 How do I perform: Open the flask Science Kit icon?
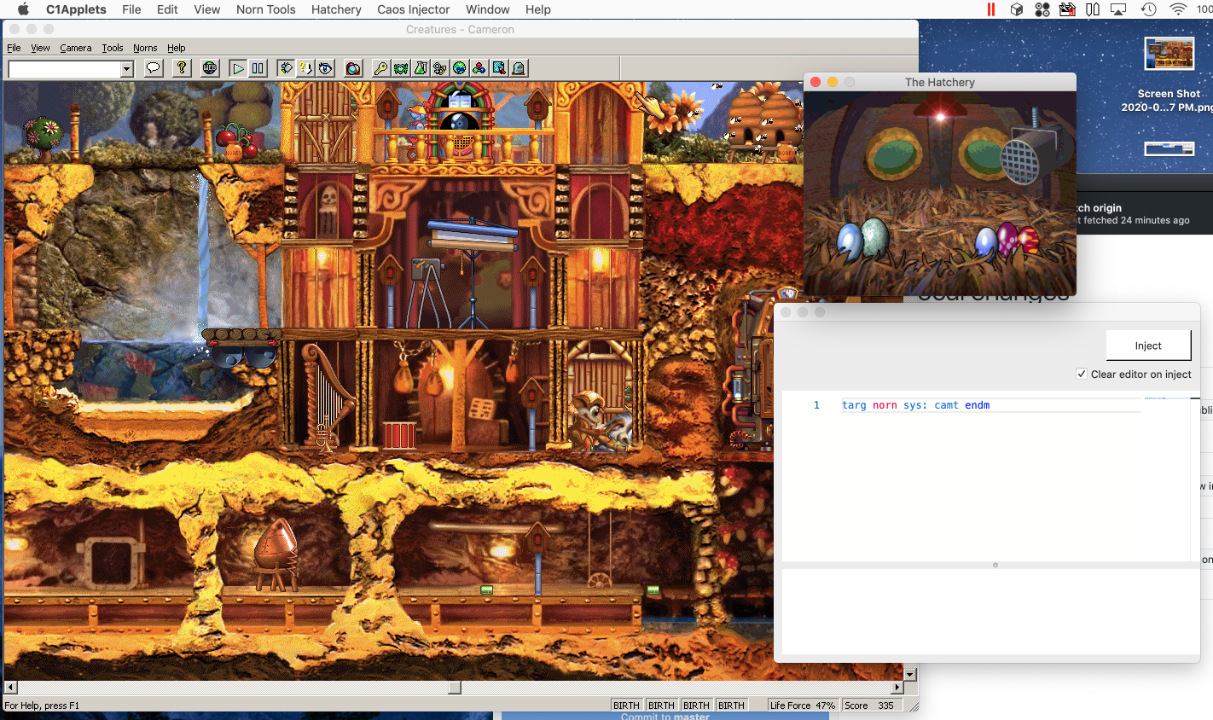pyautogui.click(x=420, y=68)
